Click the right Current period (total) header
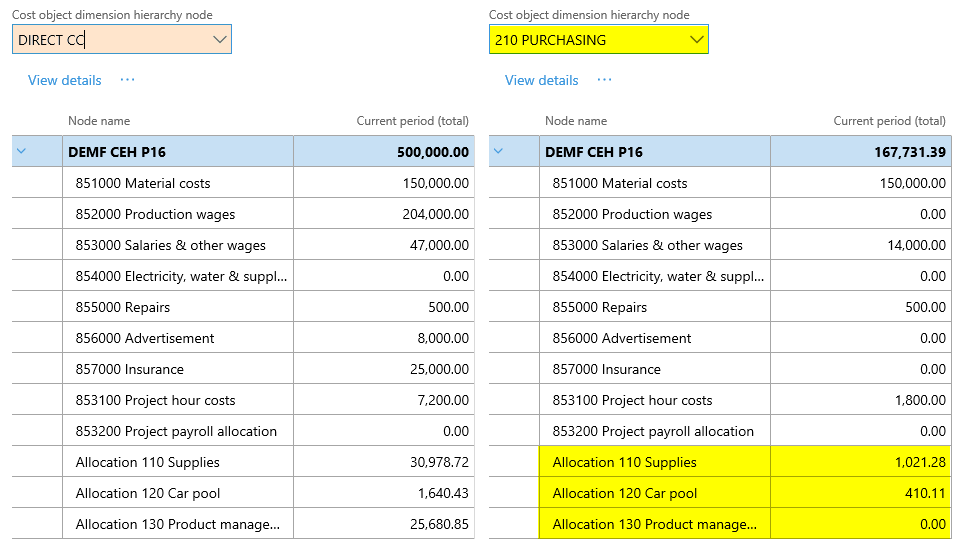959x546 pixels. click(x=889, y=121)
